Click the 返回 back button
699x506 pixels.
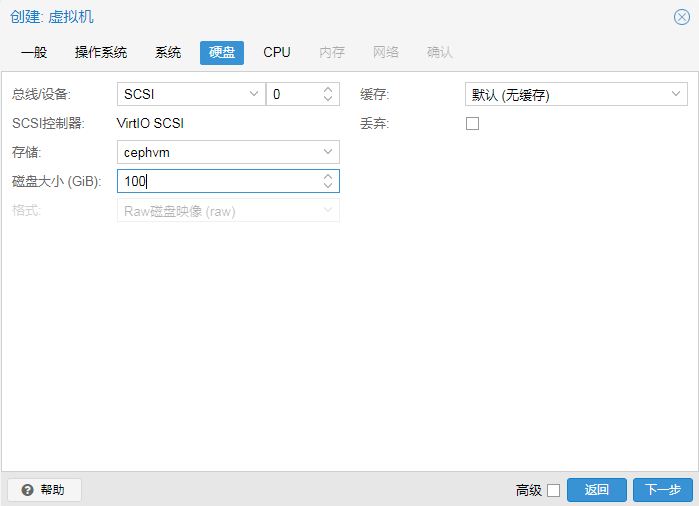pos(597,490)
